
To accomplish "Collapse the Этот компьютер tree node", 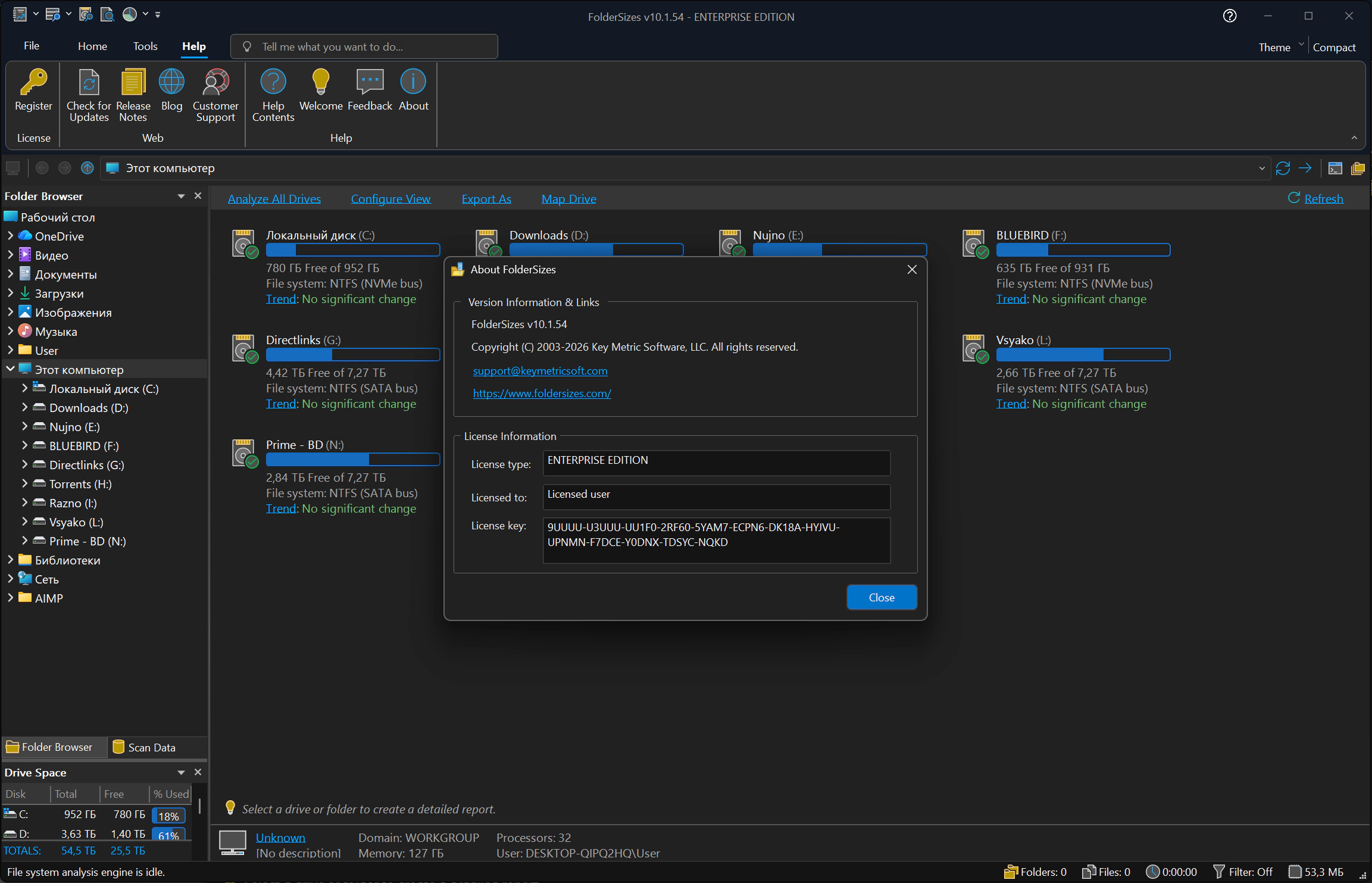I will [x=10, y=369].
